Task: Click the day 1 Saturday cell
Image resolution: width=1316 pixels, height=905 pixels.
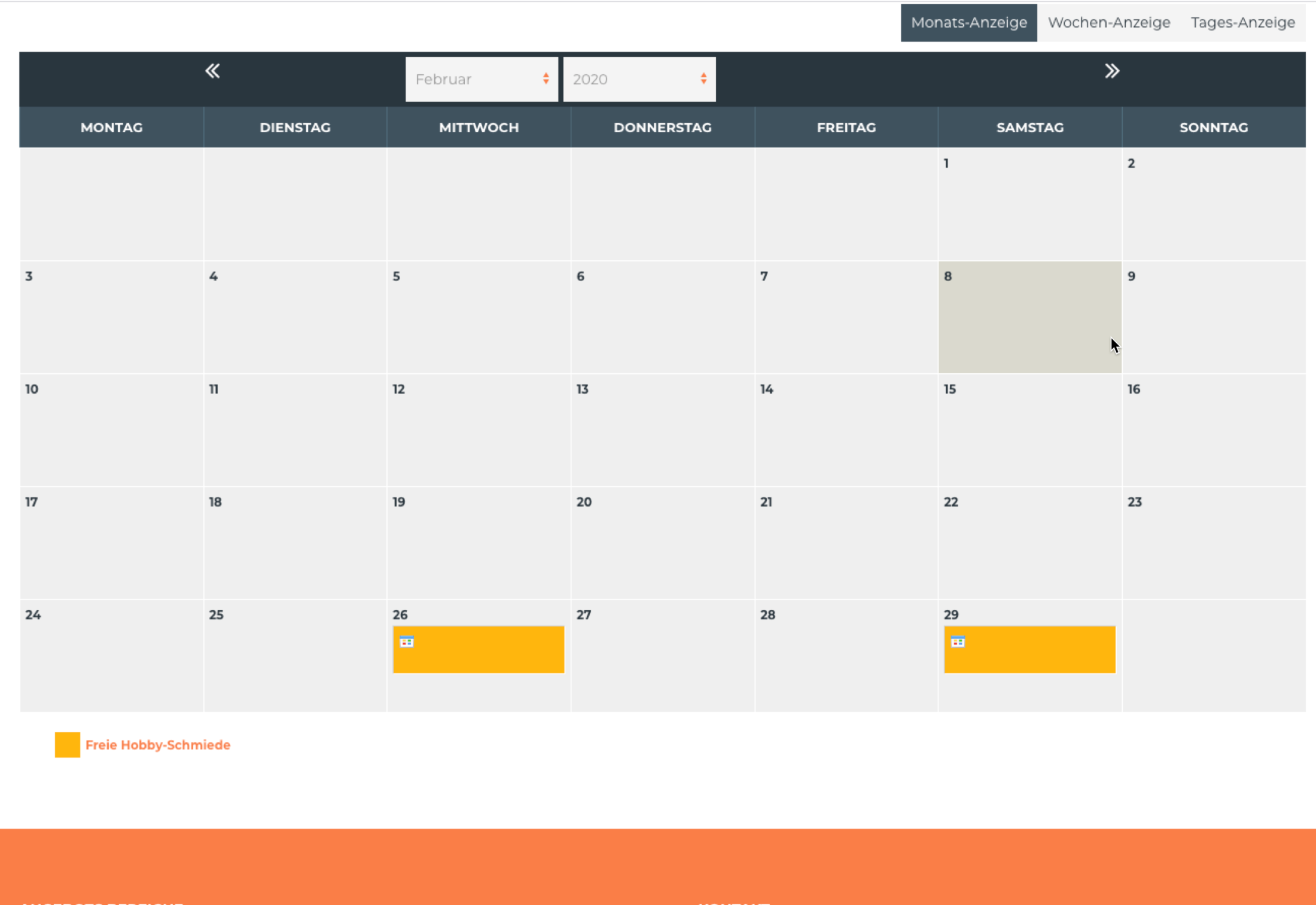Action: point(1029,205)
